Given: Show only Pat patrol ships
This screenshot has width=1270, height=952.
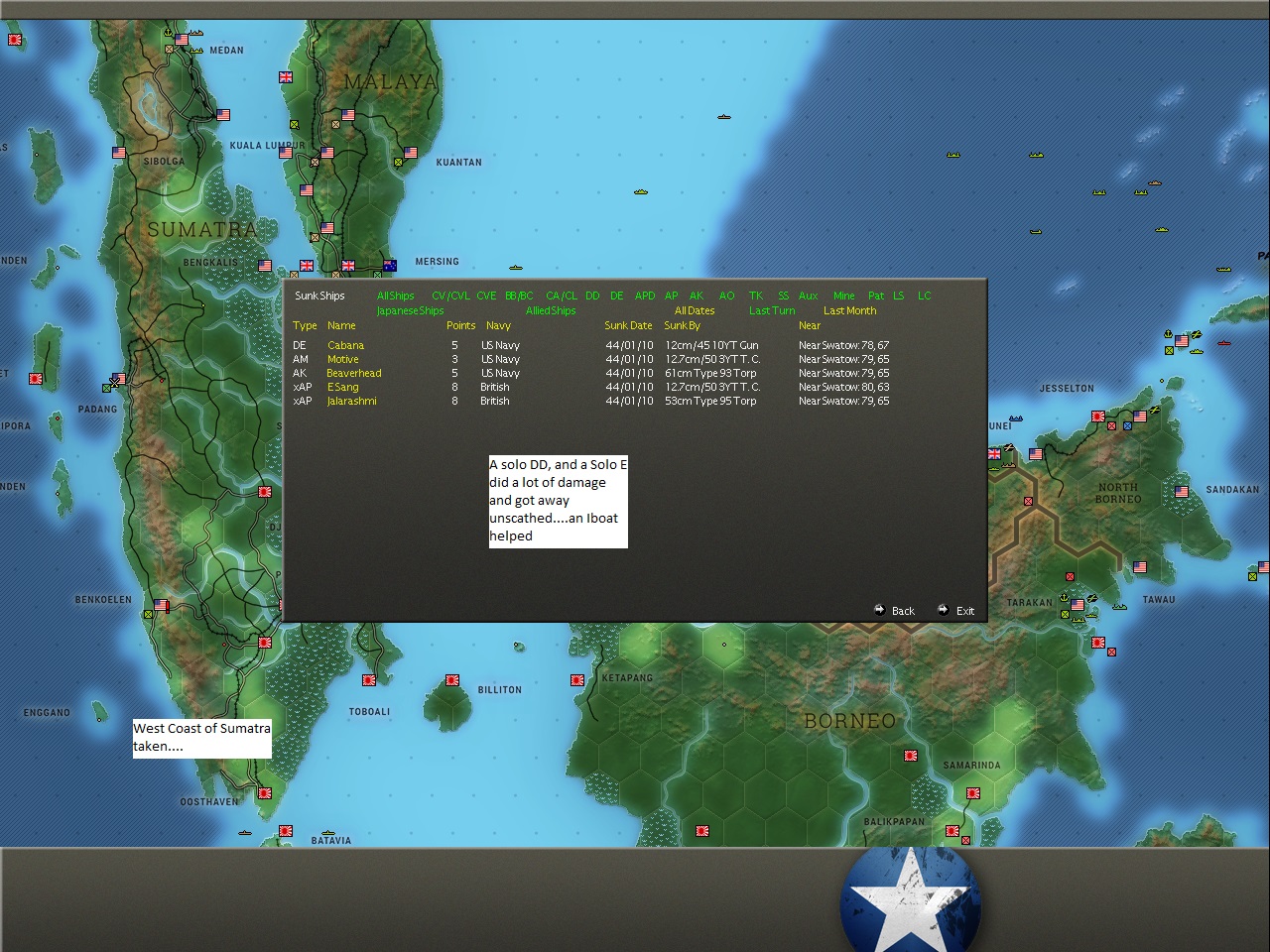Looking at the screenshot, I should [876, 296].
